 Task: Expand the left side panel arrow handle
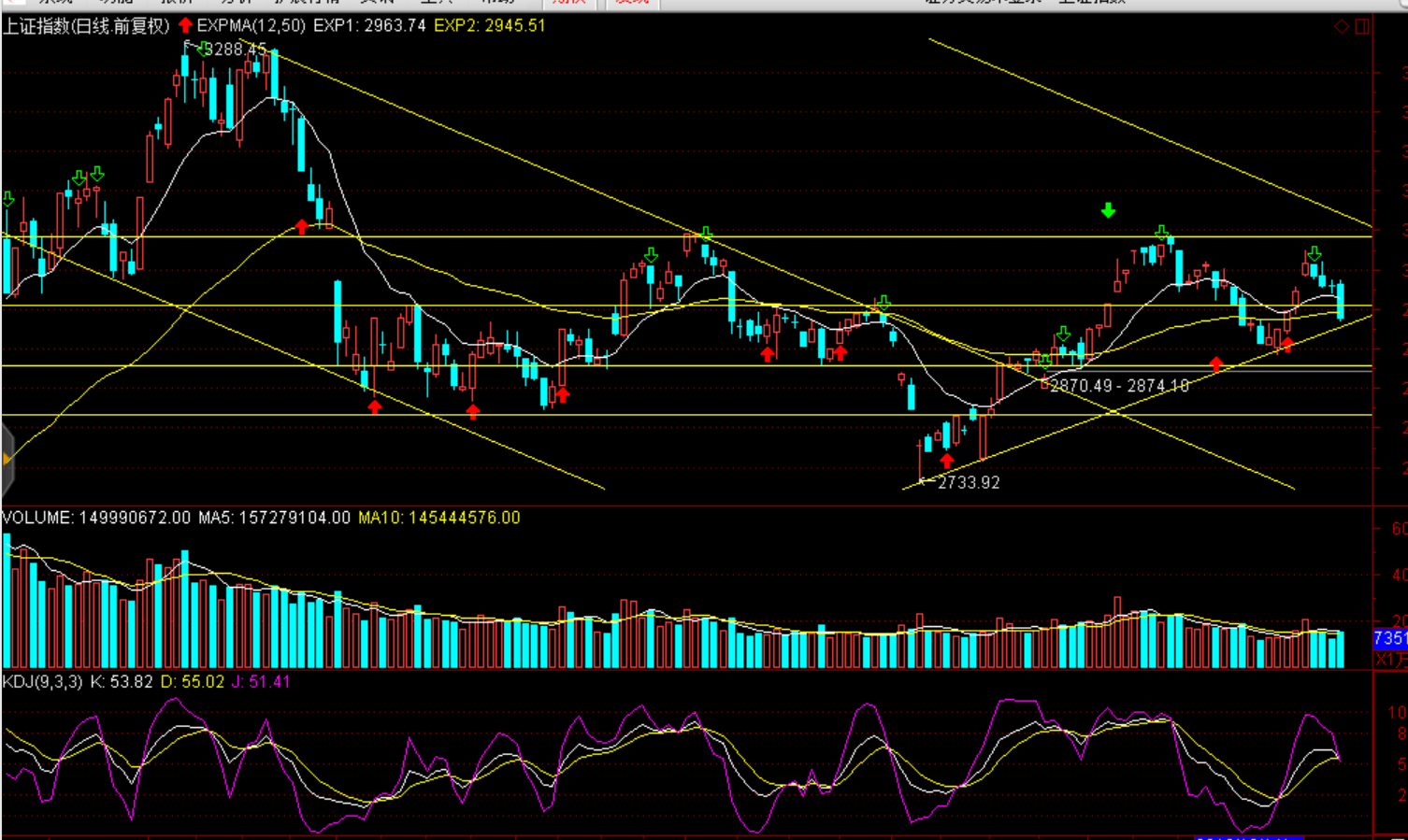point(7,459)
